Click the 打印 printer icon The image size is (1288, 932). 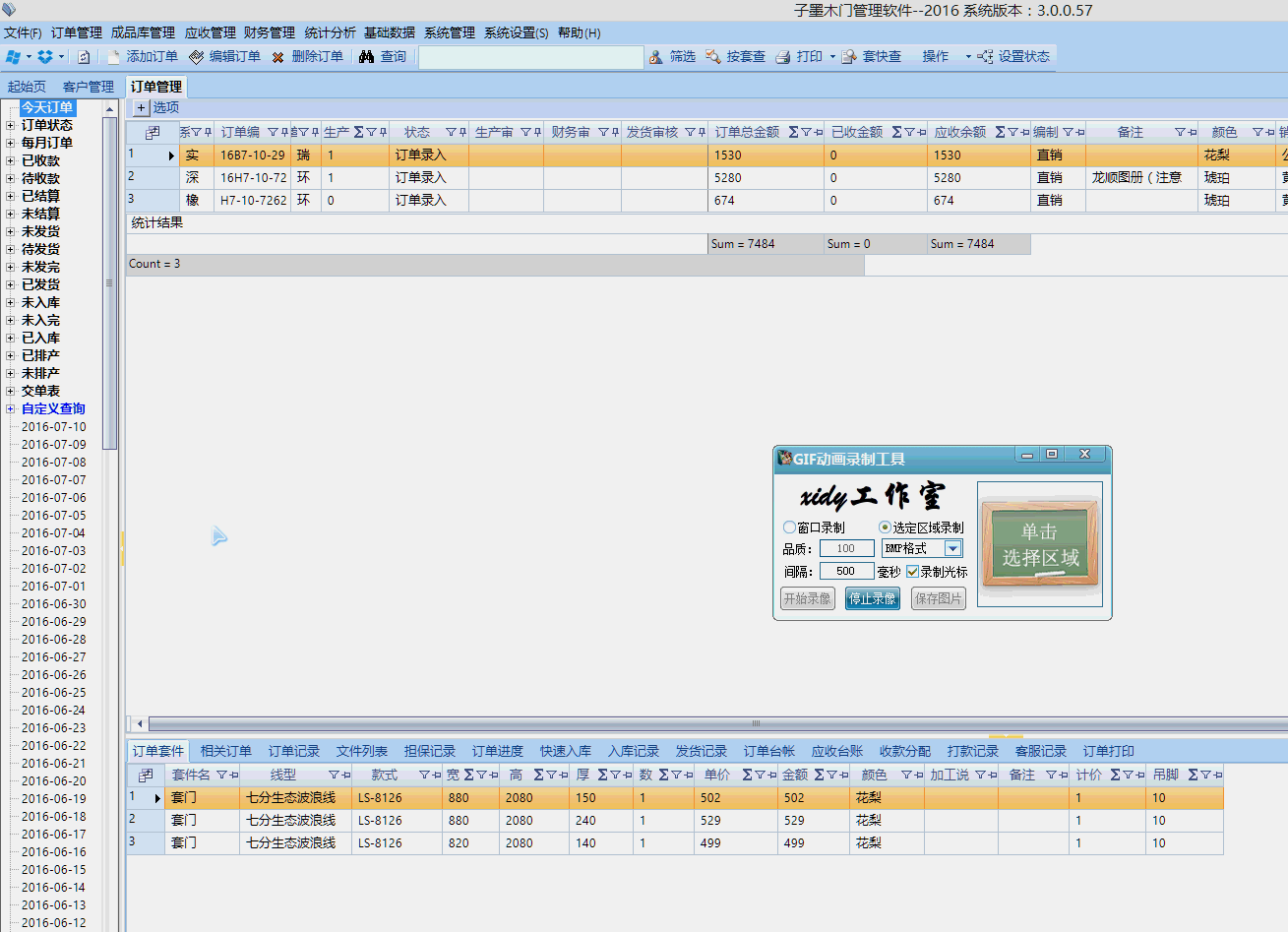coord(783,57)
